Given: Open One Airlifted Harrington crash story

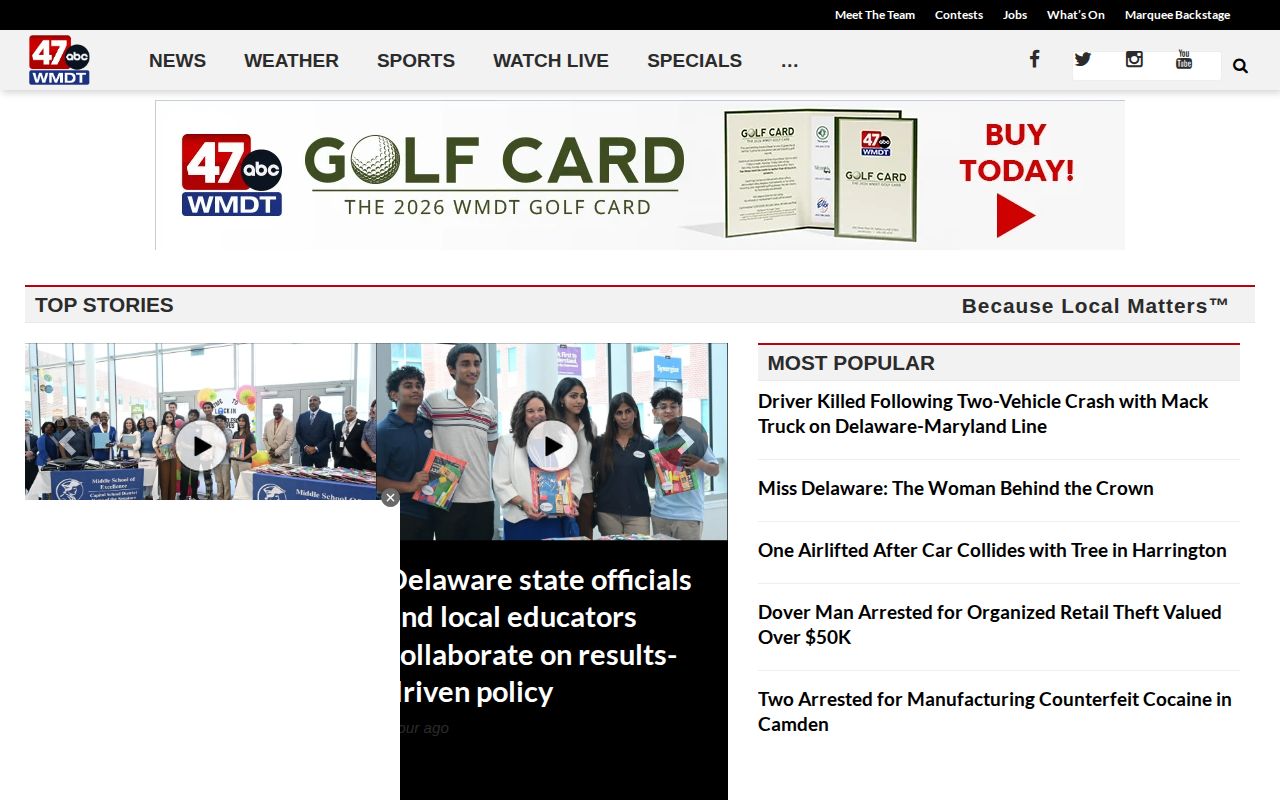Looking at the screenshot, I should [992, 550].
